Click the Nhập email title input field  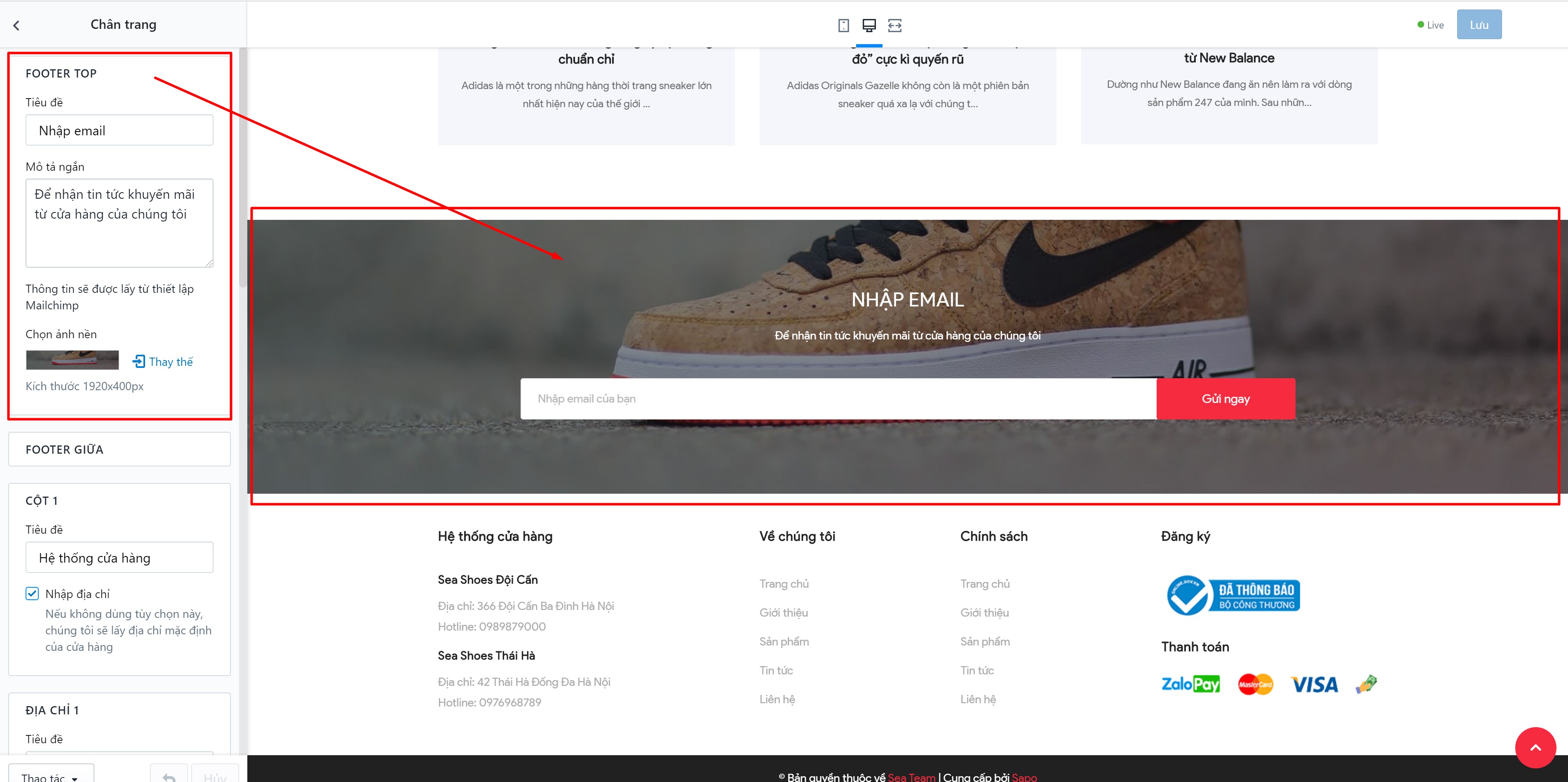[119, 130]
